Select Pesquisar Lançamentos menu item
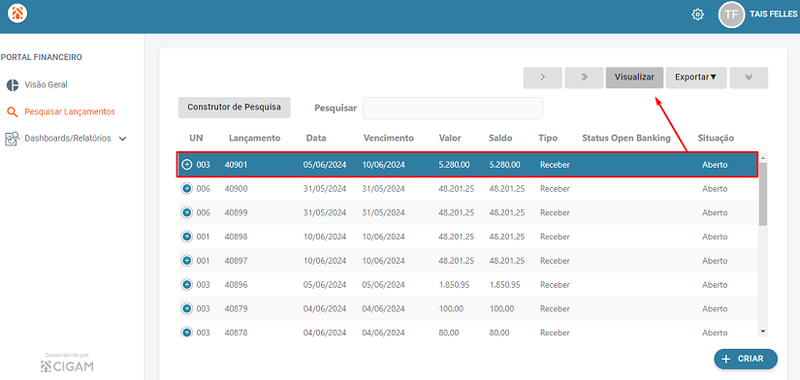Viewport: 800px width, 380px height. click(69, 112)
